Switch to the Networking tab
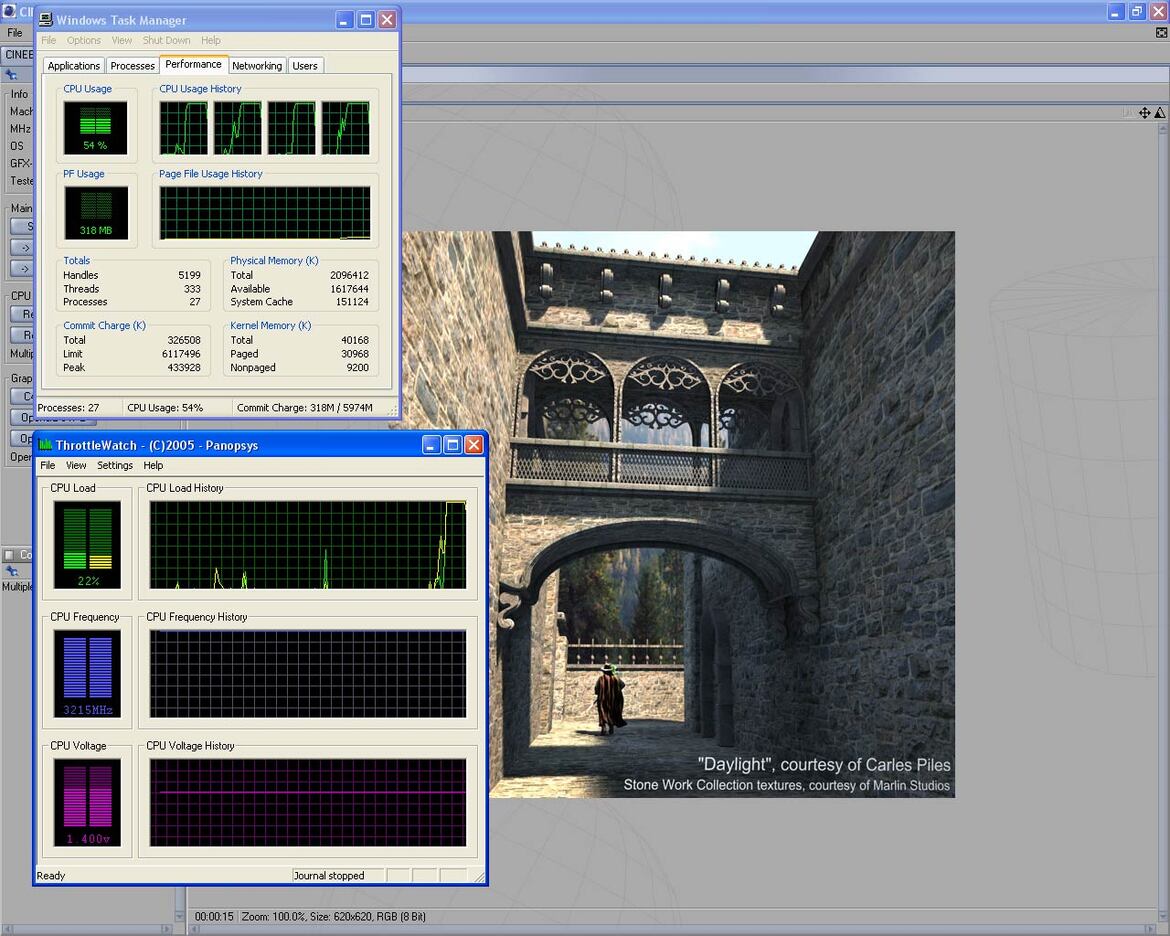1170x936 pixels. tap(257, 65)
